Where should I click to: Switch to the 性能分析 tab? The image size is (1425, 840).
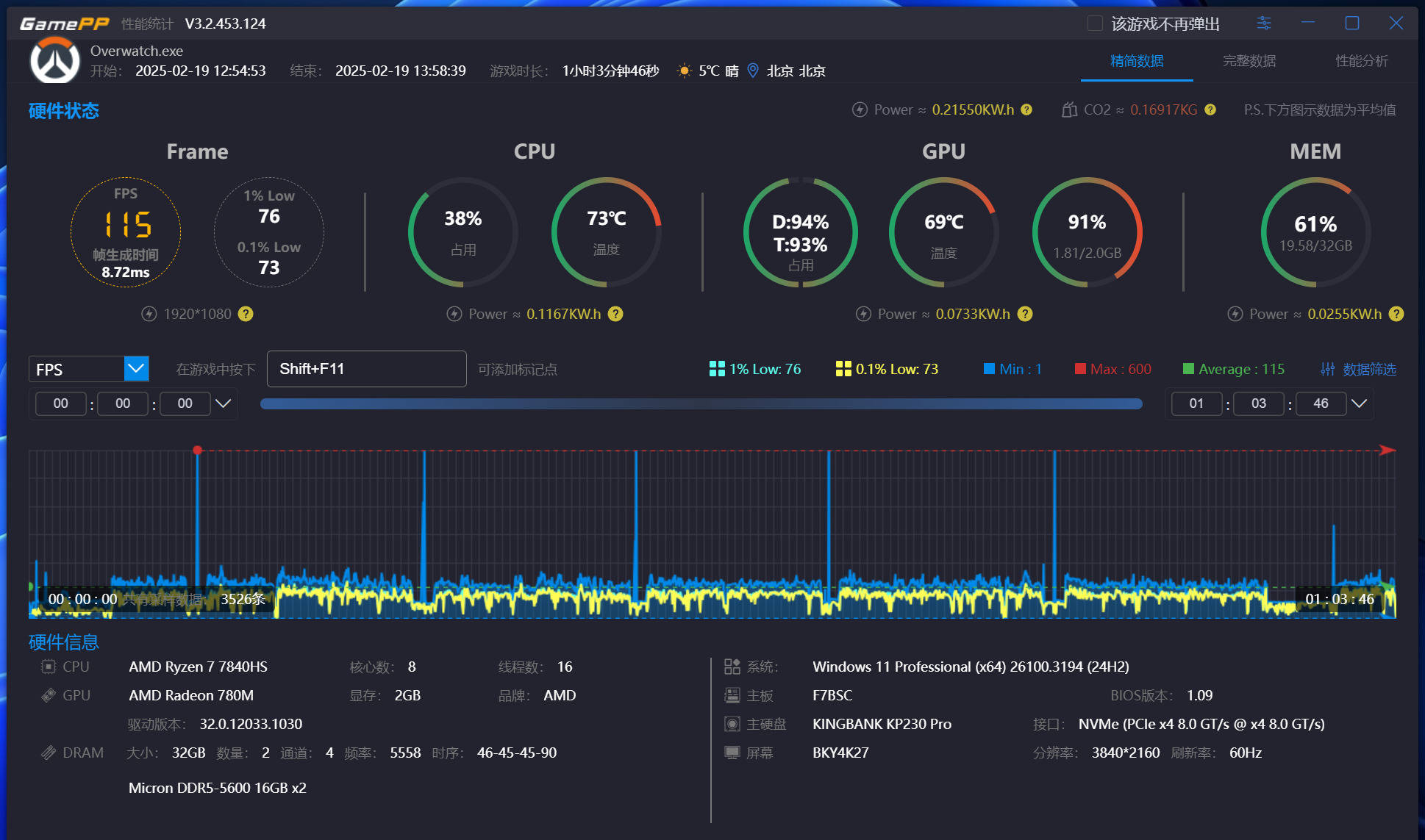1361,61
